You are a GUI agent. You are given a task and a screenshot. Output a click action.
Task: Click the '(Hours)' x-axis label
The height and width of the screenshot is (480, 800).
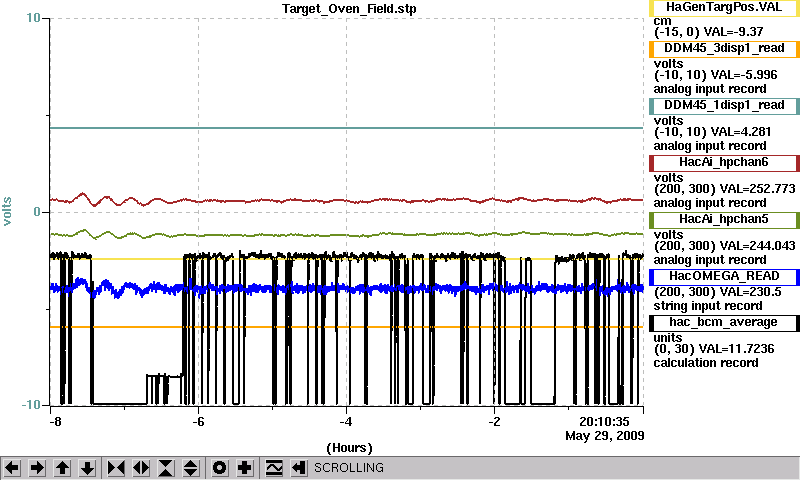tap(349, 448)
